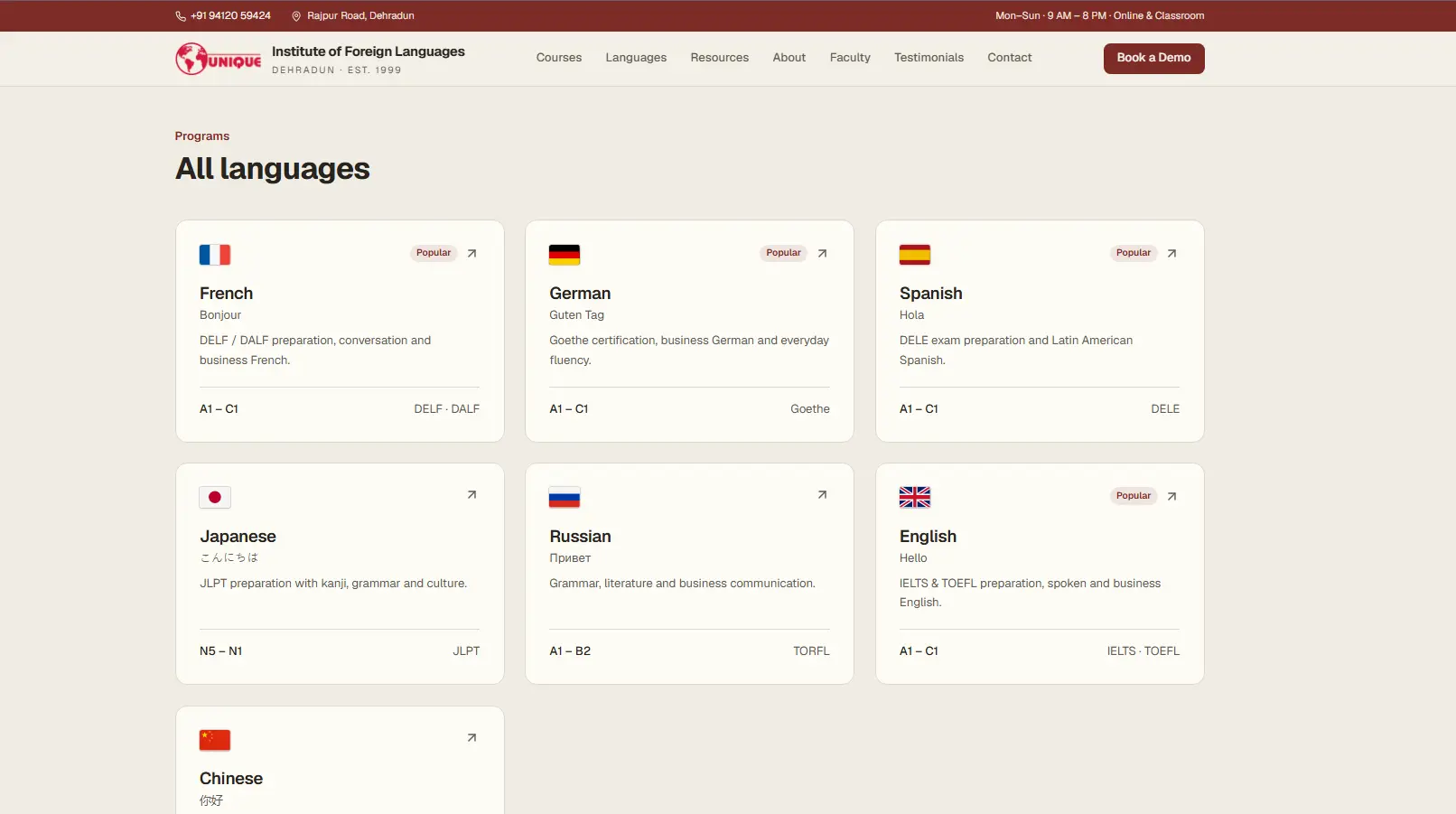Click the Spanish flag icon
1456x814 pixels.
click(915, 255)
